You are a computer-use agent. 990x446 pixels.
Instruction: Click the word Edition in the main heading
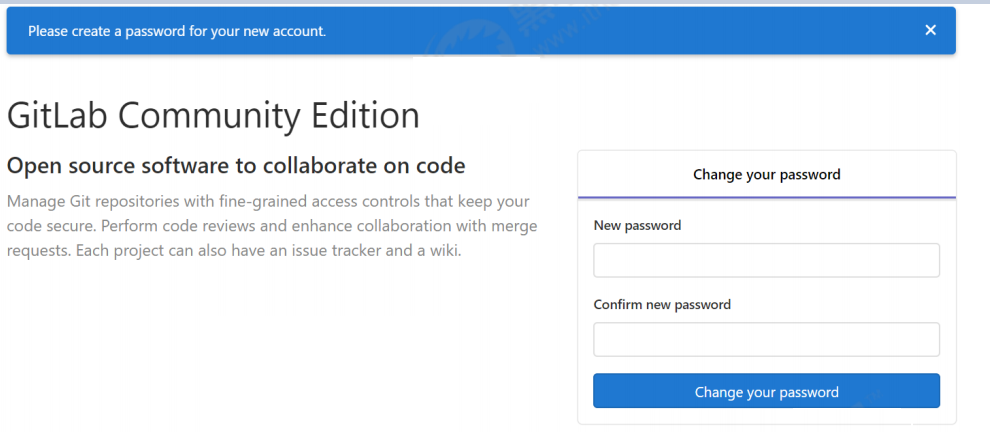[x=366, y=116]
